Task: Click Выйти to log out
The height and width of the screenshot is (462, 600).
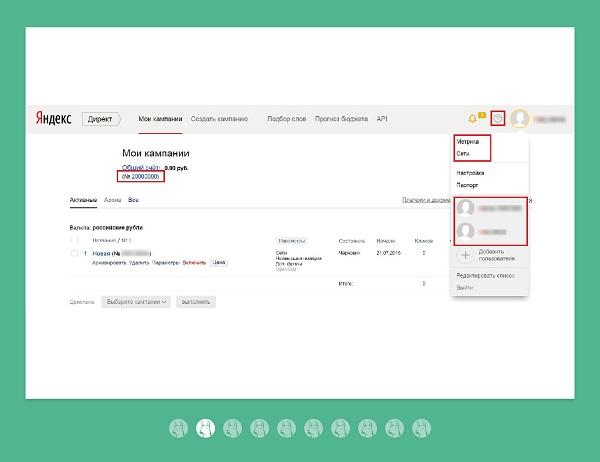Action: (465, 287)
